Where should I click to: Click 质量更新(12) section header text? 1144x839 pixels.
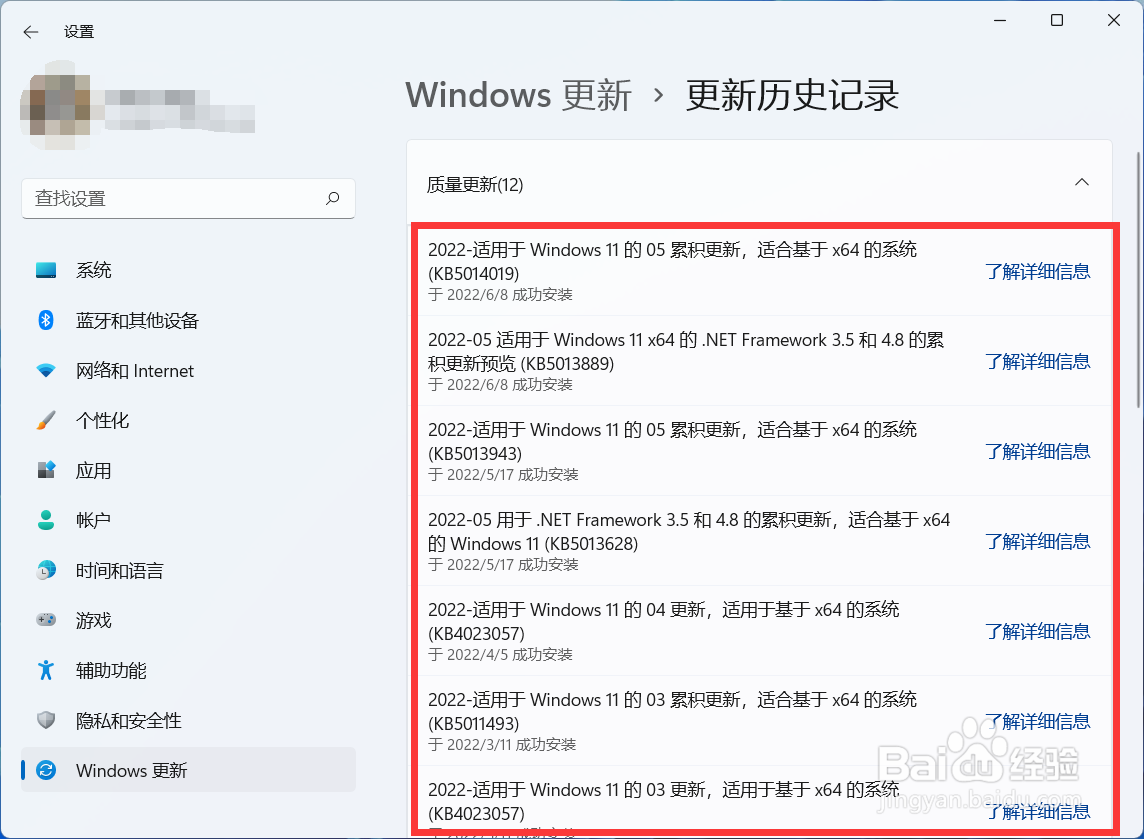pyautogui.click(x=475, y=185)
